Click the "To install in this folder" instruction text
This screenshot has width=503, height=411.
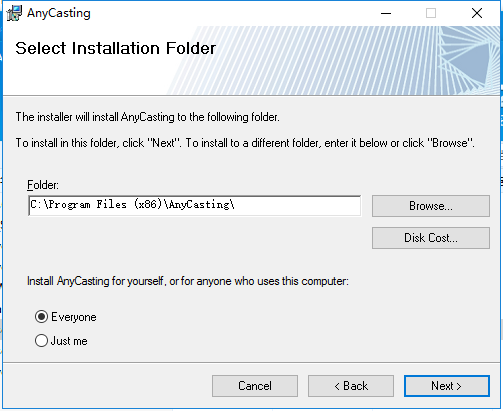(245, 143)
